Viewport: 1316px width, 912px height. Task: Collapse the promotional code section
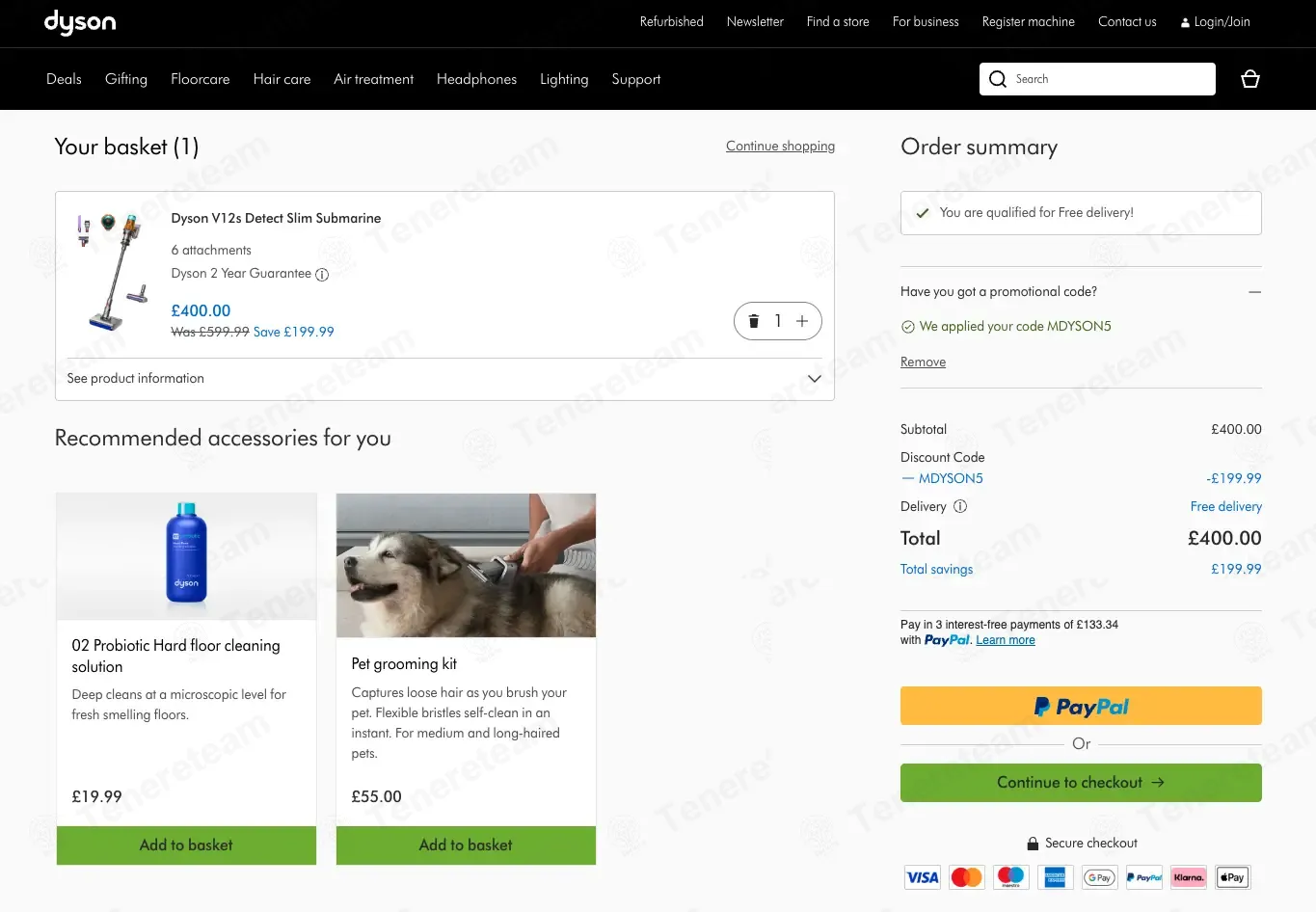(x=1254, y=292)
